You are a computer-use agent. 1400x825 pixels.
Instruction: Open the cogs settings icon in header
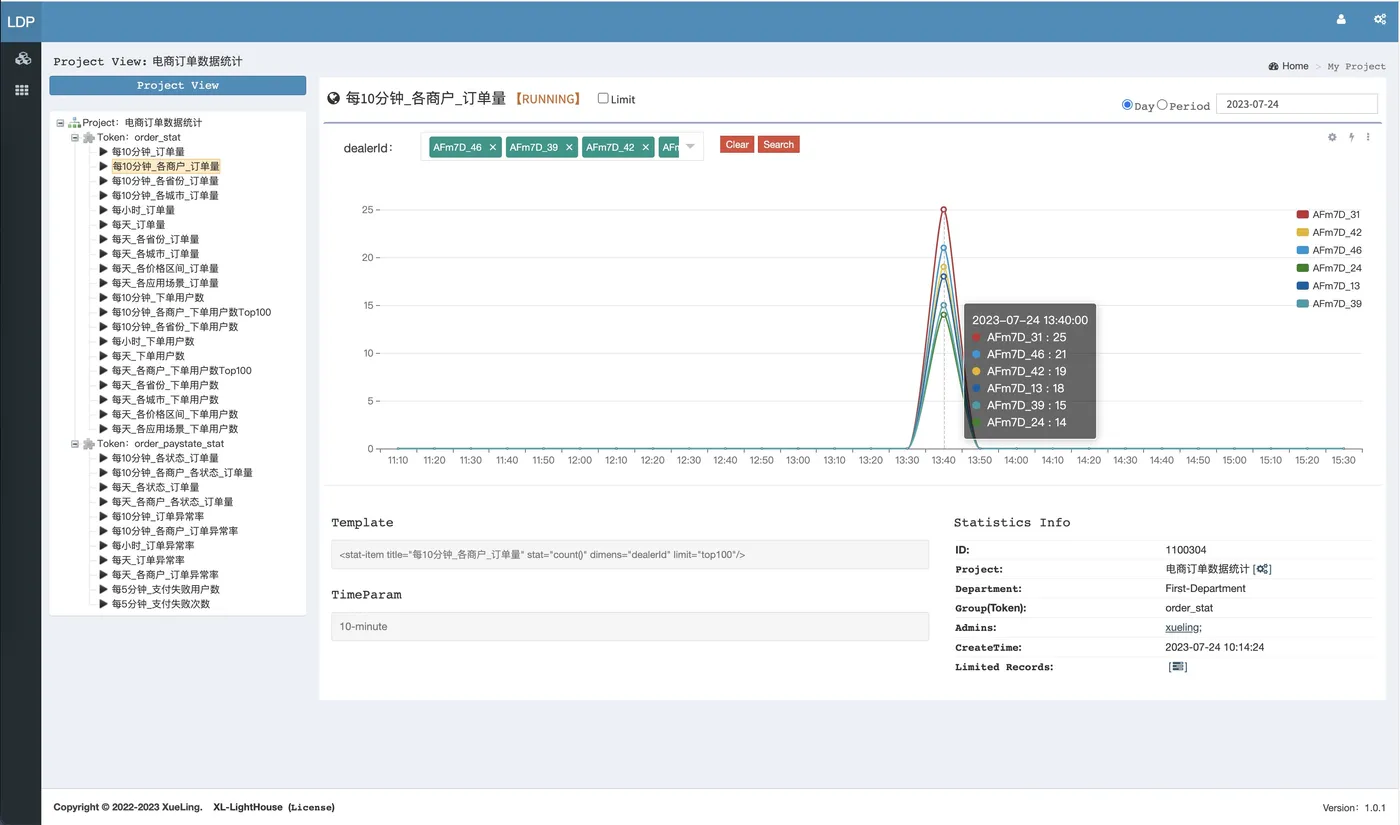(1380, 19)
